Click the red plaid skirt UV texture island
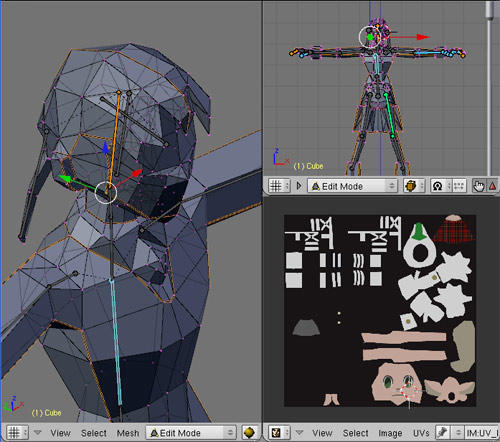Image resolution: width=500 pixels, height=442 pixels. pos(453,229)
